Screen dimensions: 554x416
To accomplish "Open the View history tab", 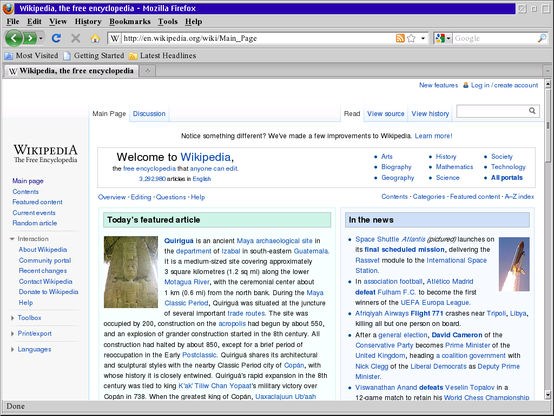I will [x=430, y=113].
